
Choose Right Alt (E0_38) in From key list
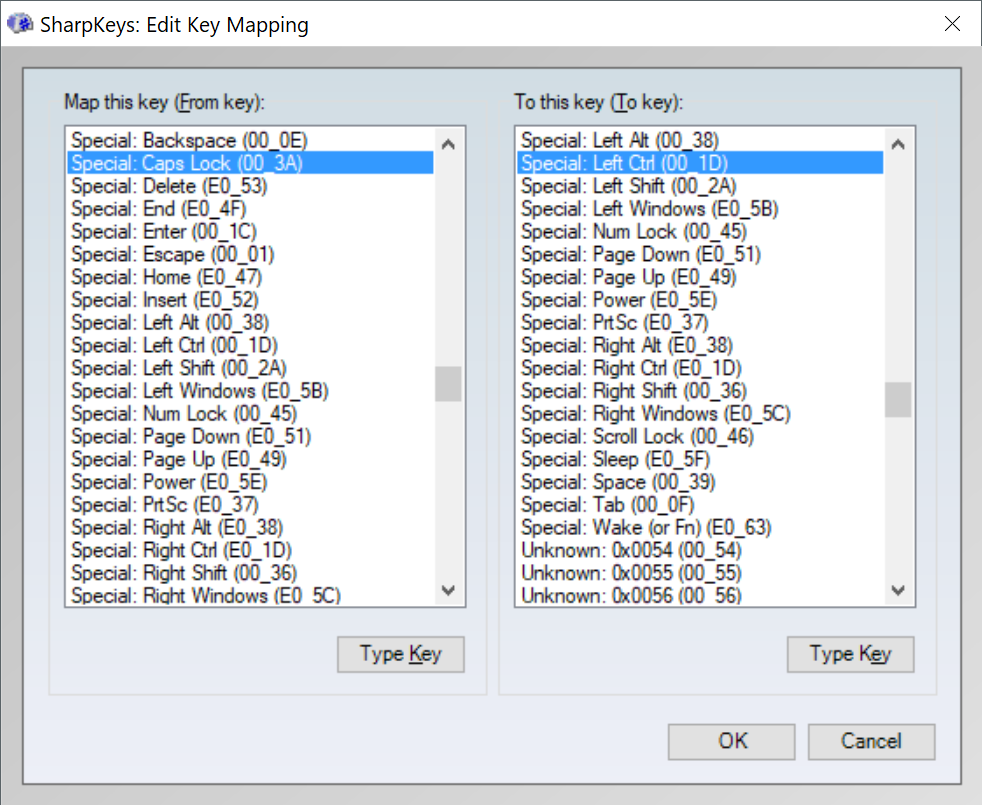[251, 527]
